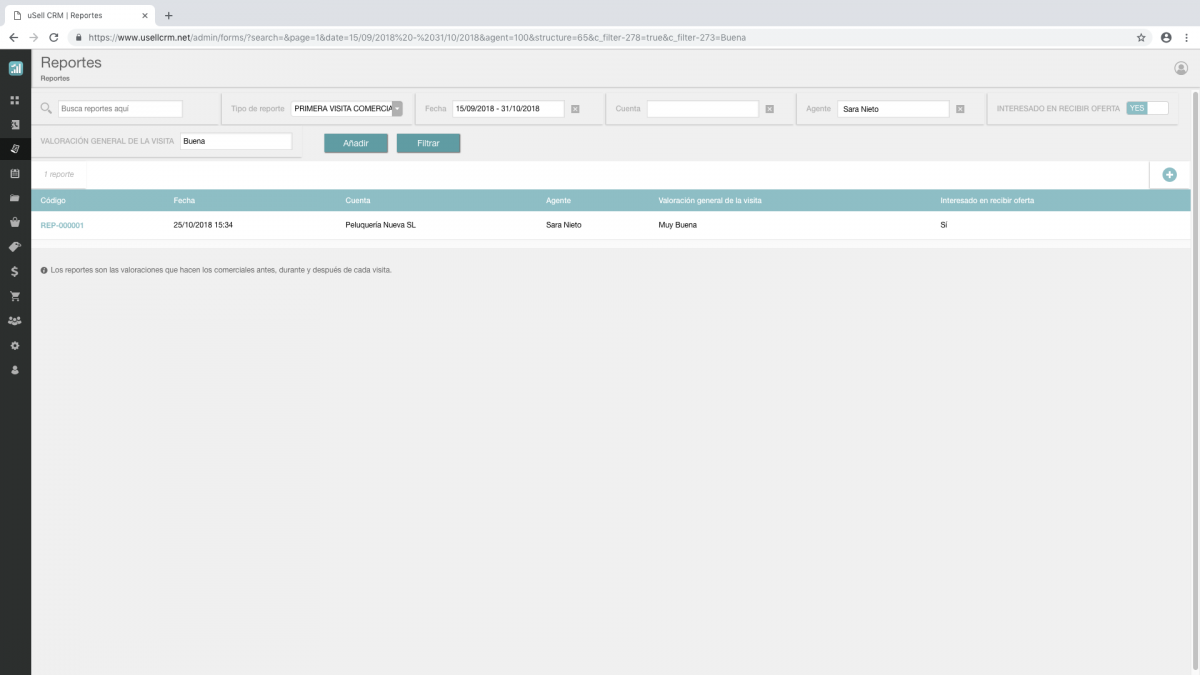Screen dimensions: 1200x675
Task: Open the settings gear in the sidebar
Action: pos(14,345)
